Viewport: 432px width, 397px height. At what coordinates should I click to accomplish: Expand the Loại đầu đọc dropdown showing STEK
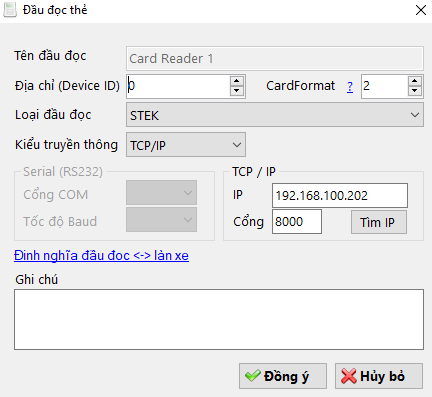tap(275, 115)
